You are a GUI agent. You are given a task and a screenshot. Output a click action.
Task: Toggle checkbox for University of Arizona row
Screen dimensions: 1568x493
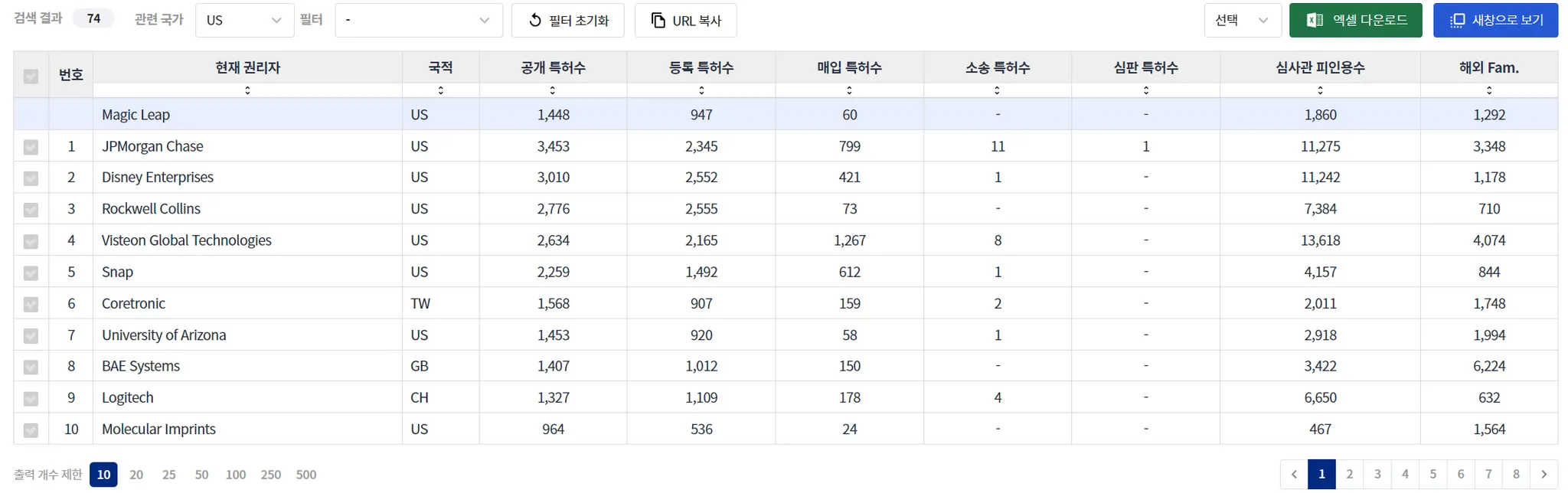pyautogui.click(x=31, y=335)
